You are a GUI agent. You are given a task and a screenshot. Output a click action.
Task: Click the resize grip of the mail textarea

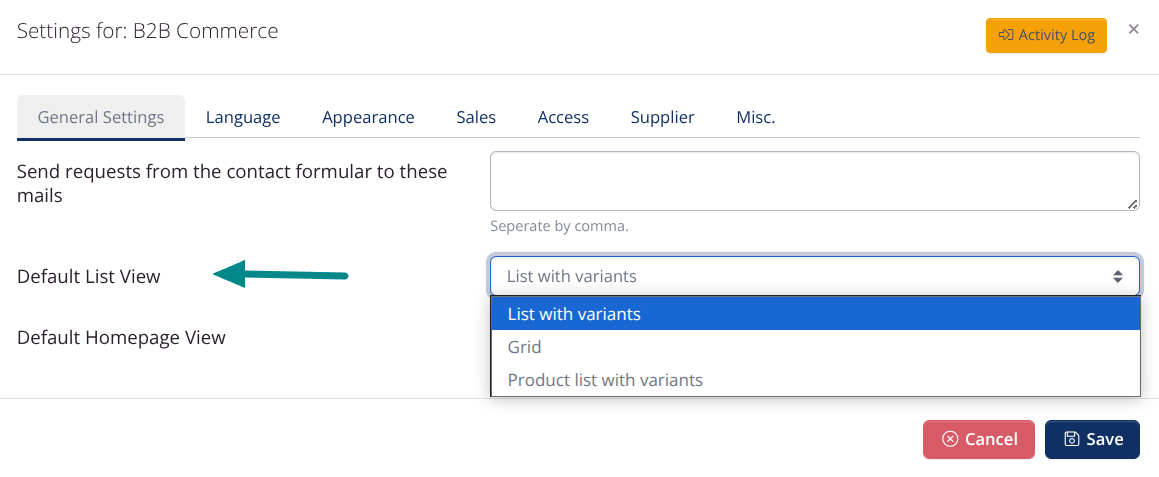coord(1132,204)
